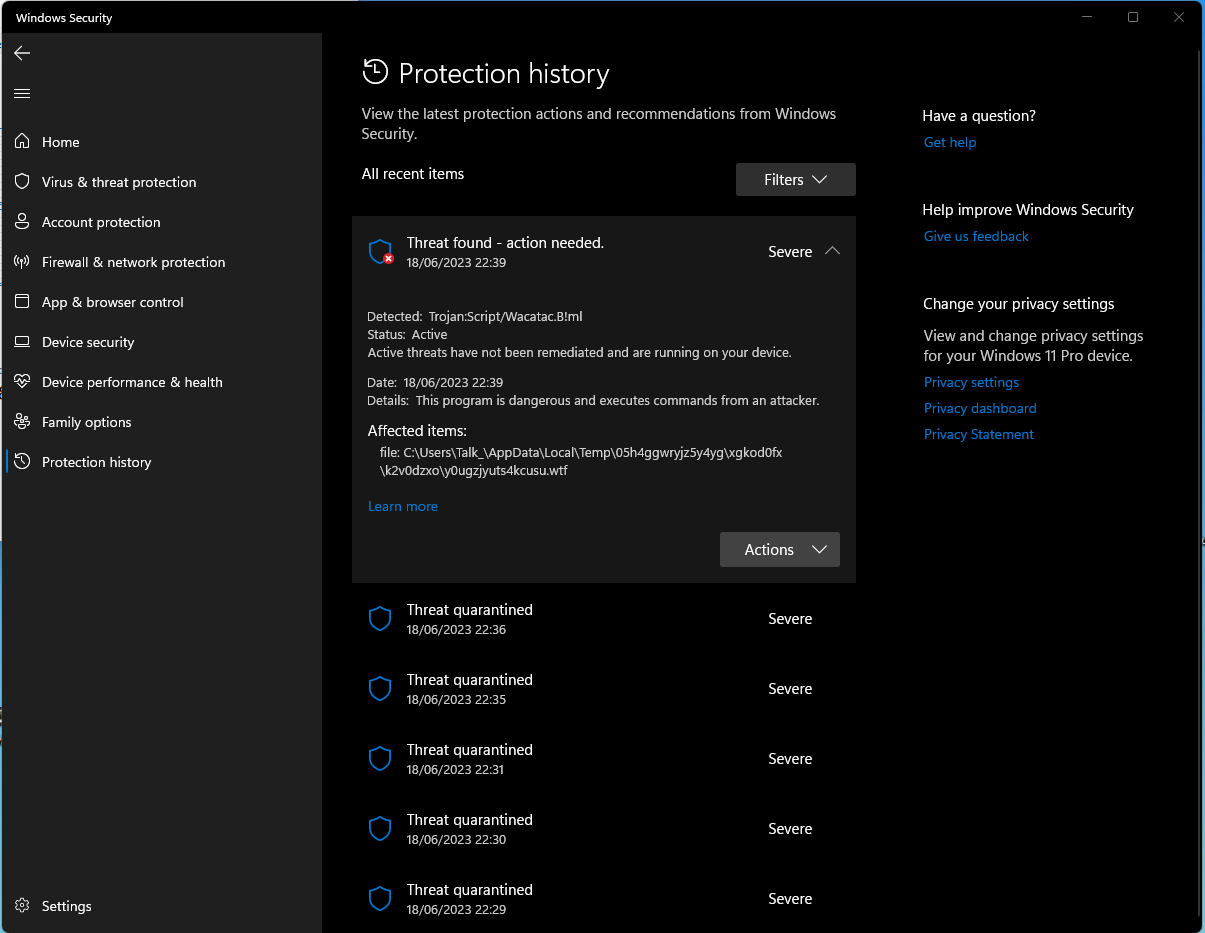Click the Account protection person icon

[x=22, y=222]
